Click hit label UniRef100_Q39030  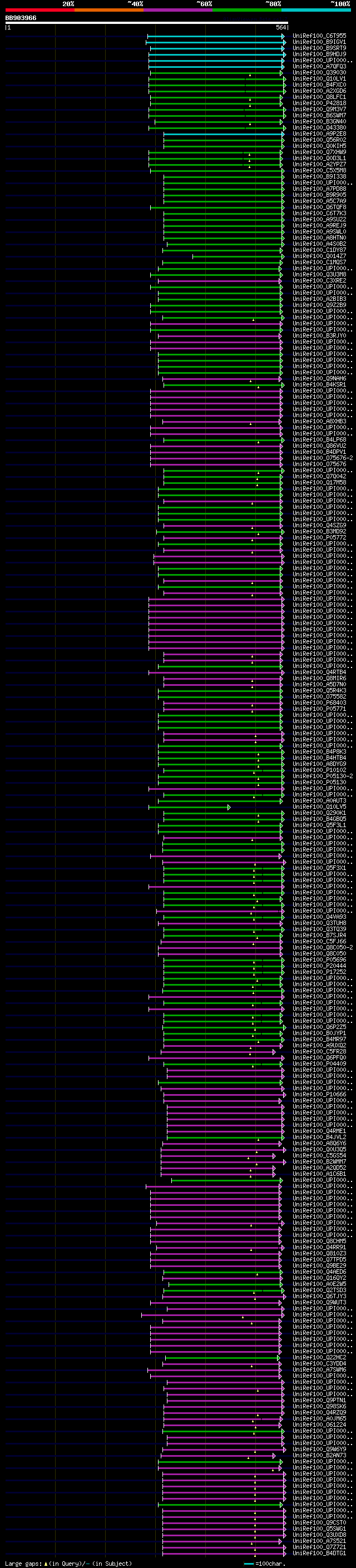coord(319,72)
